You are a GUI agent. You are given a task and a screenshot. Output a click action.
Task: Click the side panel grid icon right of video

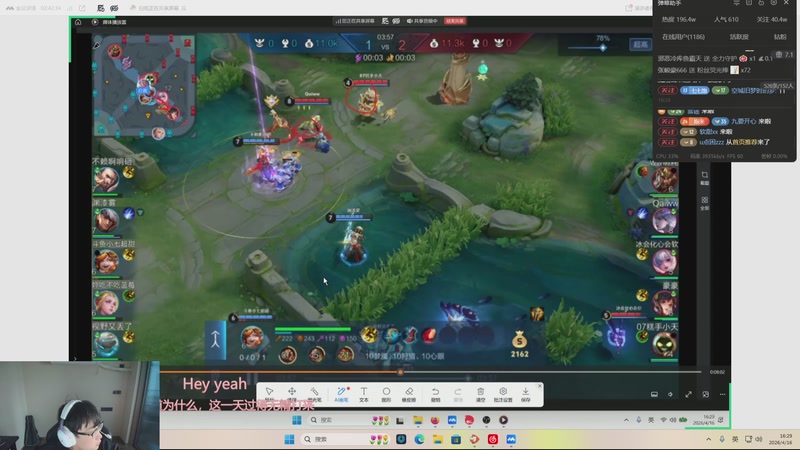(x=705, y=202)
